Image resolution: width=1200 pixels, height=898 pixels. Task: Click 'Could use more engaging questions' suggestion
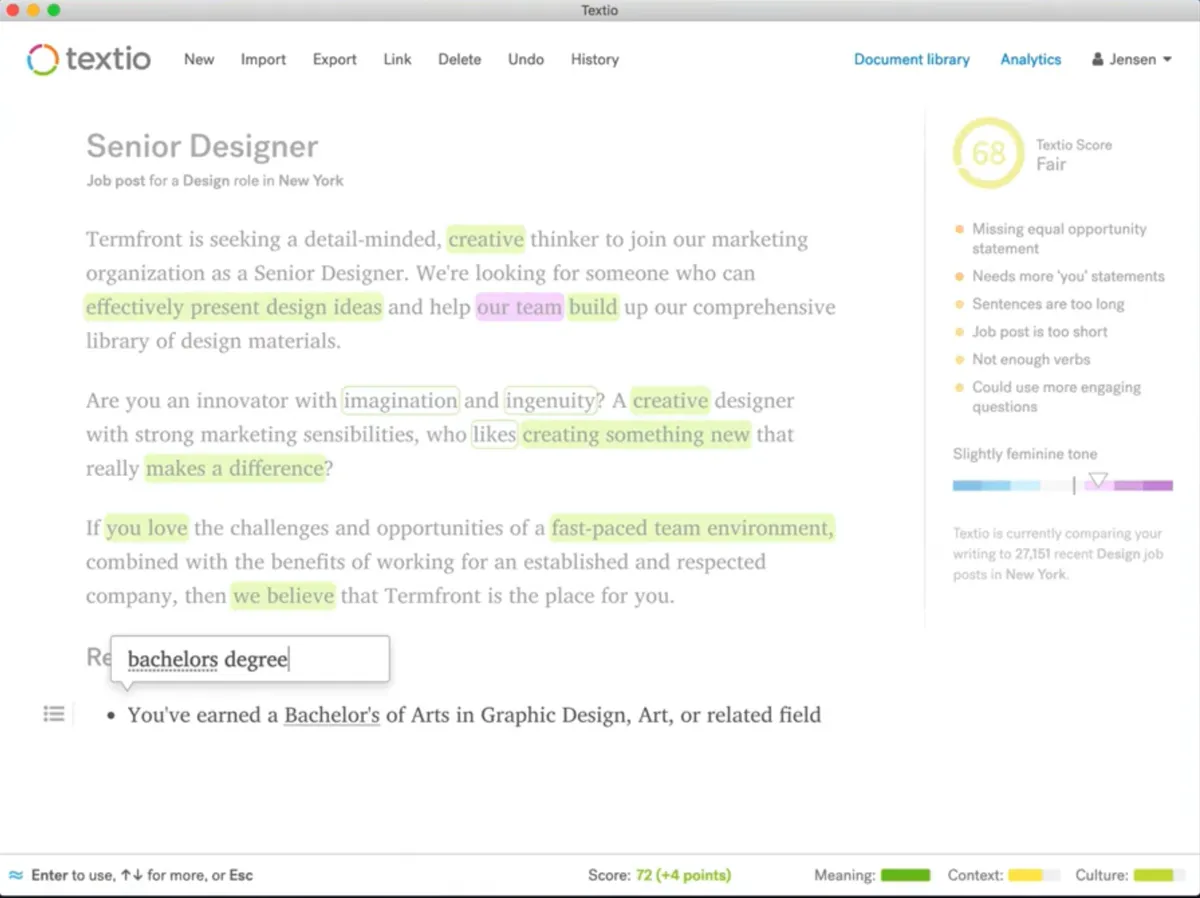tap(1056, 397)
